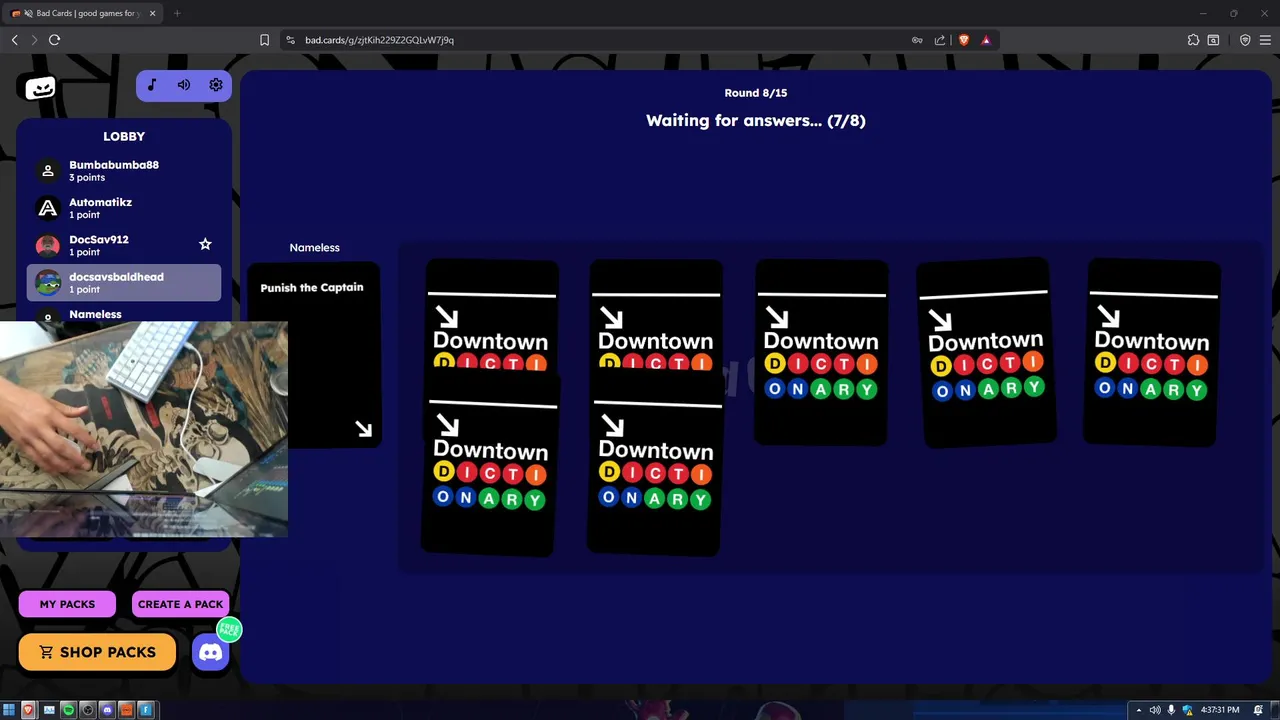Click CREATE A PACK button

click(180, 604)
